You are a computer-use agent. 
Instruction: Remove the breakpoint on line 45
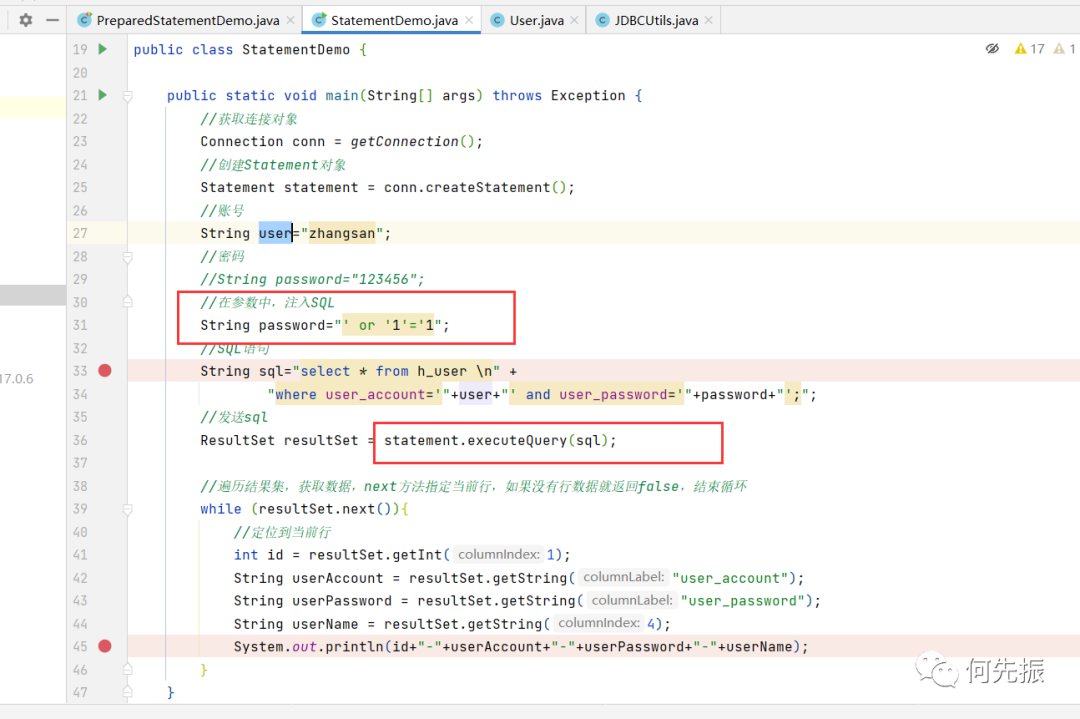(105, 646)
